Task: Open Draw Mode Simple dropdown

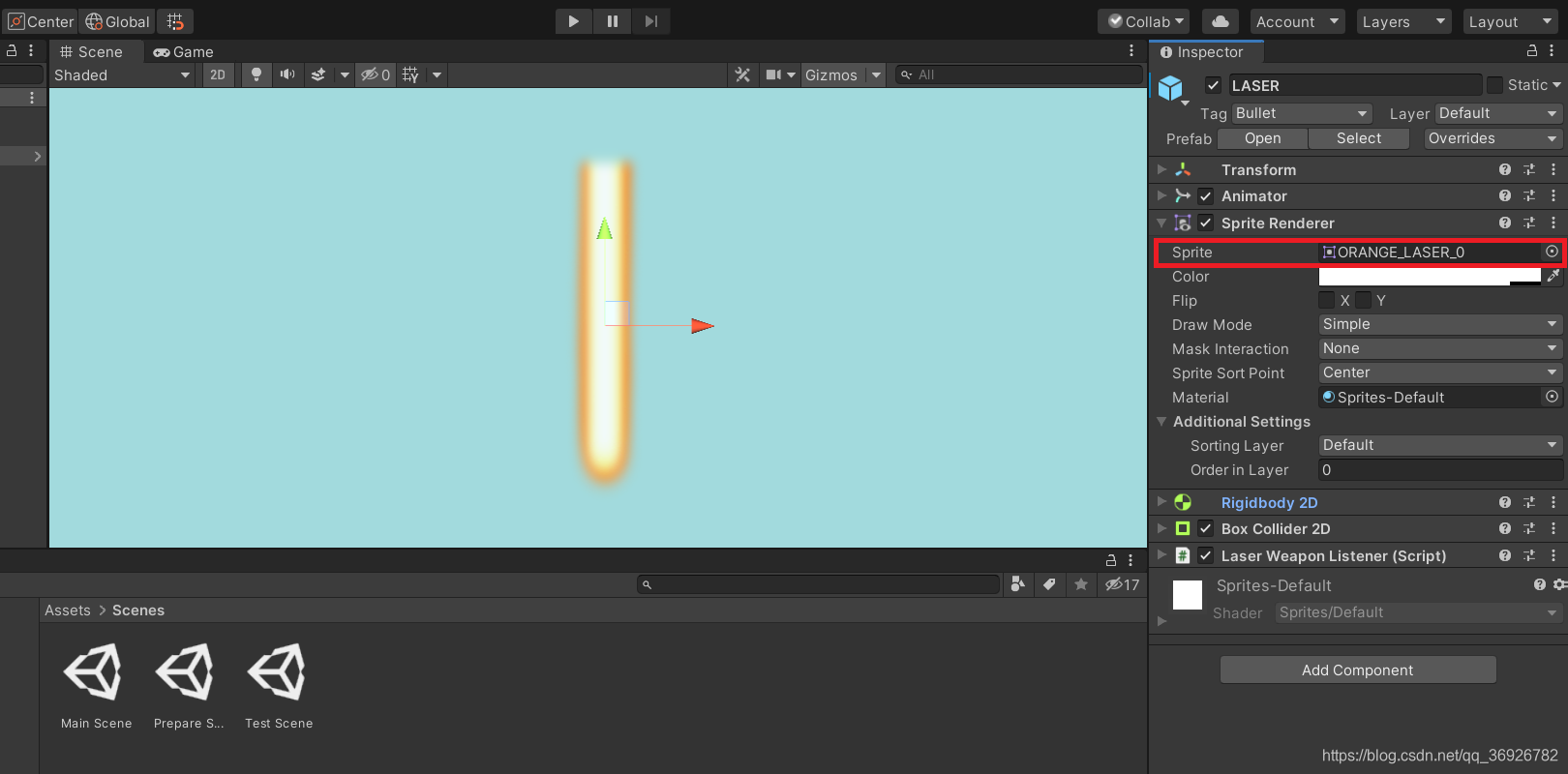Action: tap(1440, 324)
